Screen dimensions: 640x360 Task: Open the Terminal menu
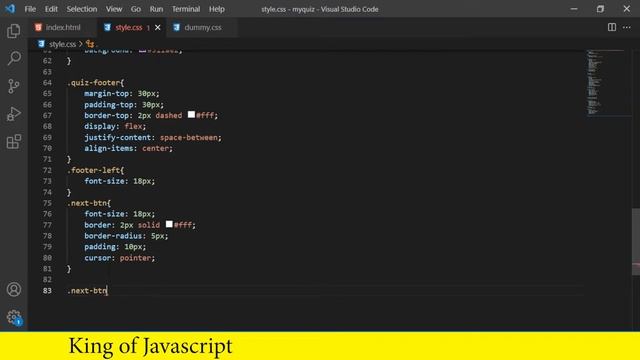(186, 9)
